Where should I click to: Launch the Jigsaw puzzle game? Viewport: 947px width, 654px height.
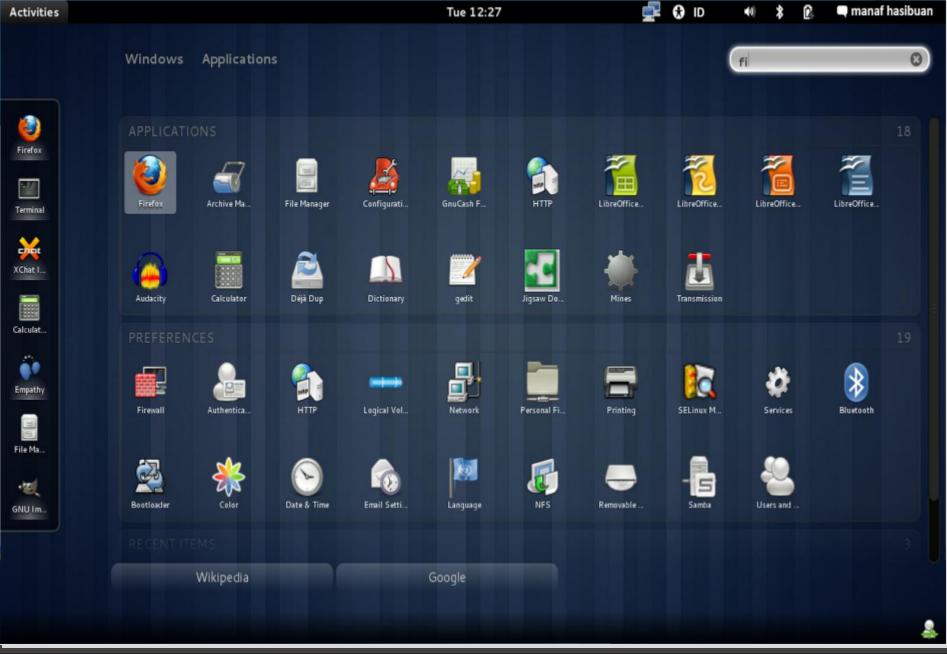(541, 275)
